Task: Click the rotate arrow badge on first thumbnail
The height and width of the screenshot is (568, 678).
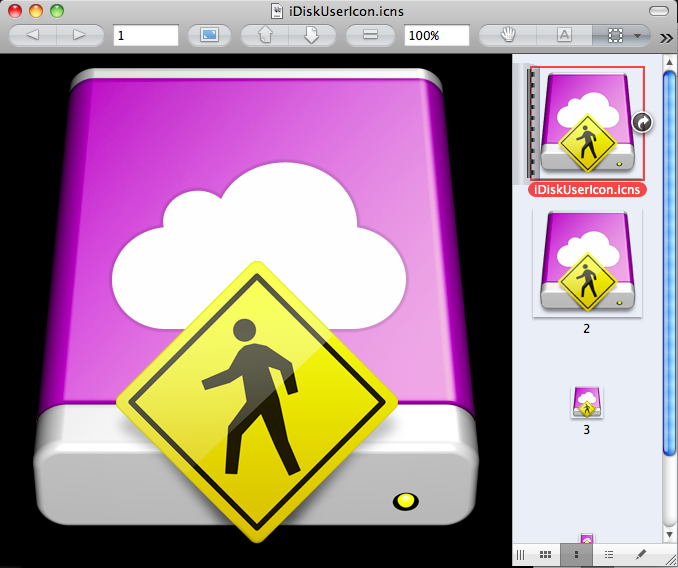Action: tap(642, 122)
